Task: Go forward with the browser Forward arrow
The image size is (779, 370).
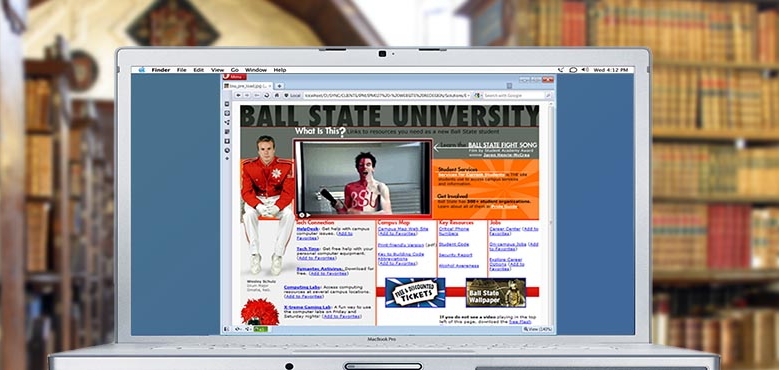Action: coord(247,95)
